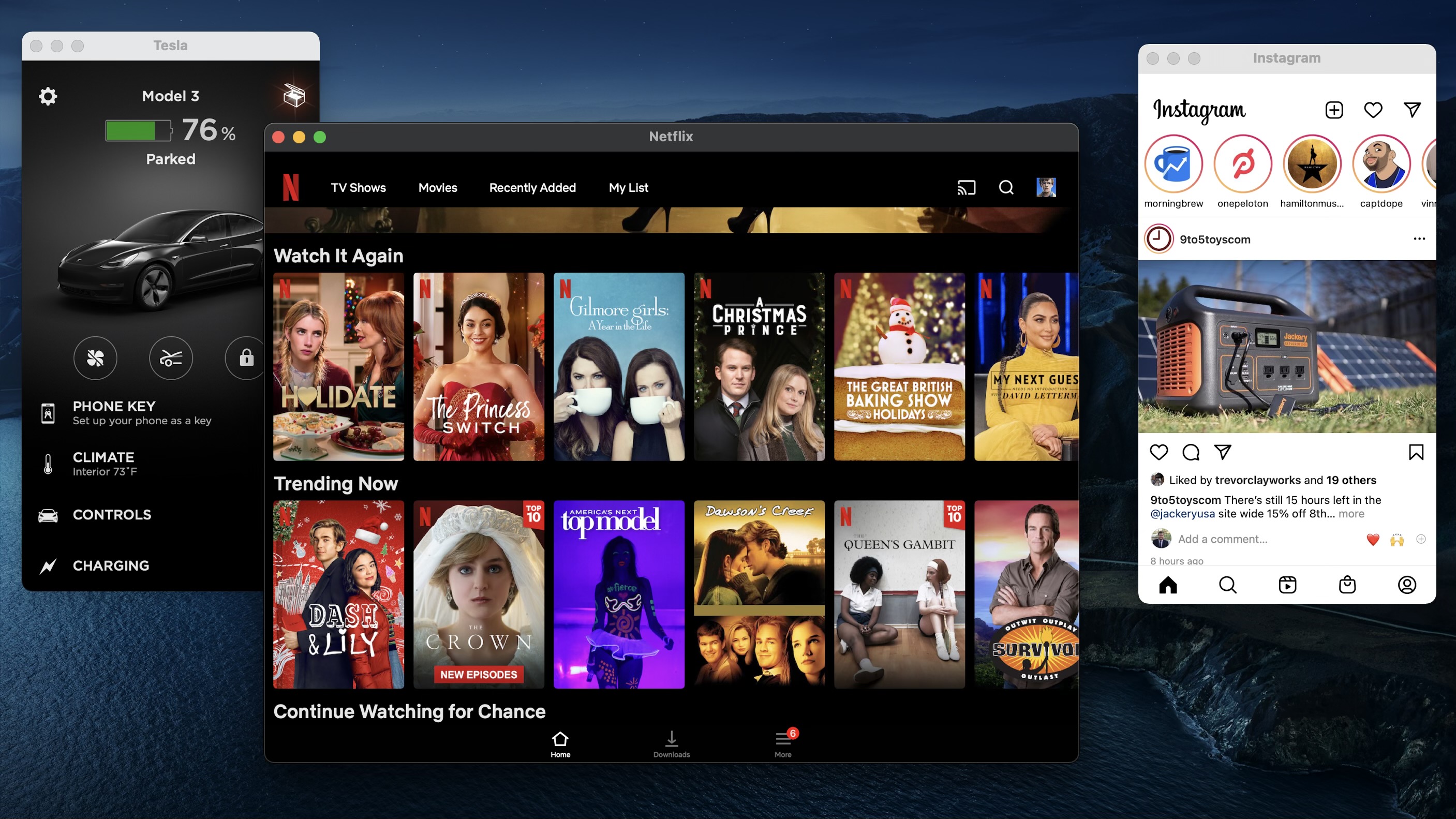Expand Instagram post more options ellipsis
Image resolution: width=1456 pixels, height=819 pixels.
1419,239
